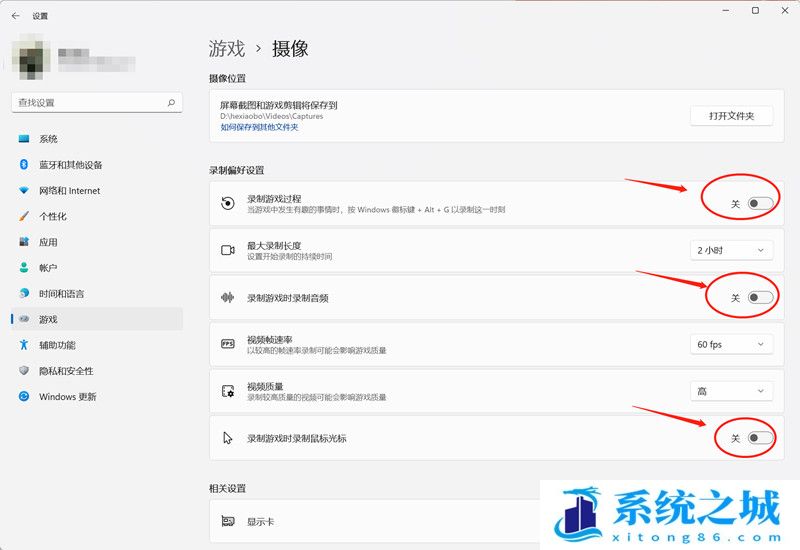This screenshot has height=550, width=800.
Task: Select 帐户 in the sidebar
Action: click(96, 267)
